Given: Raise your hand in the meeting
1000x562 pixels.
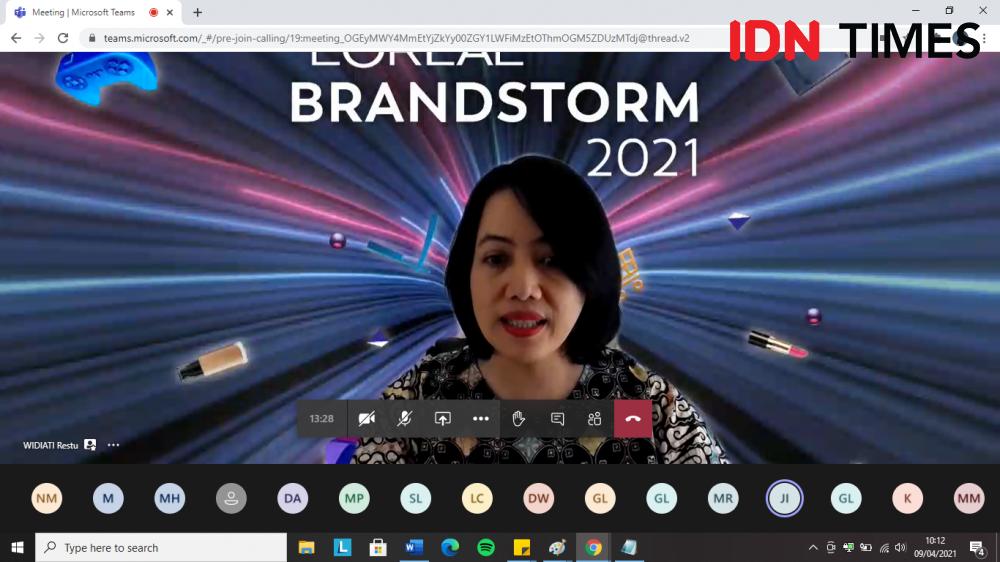Looking at the screenshot, I should [518, 419].
